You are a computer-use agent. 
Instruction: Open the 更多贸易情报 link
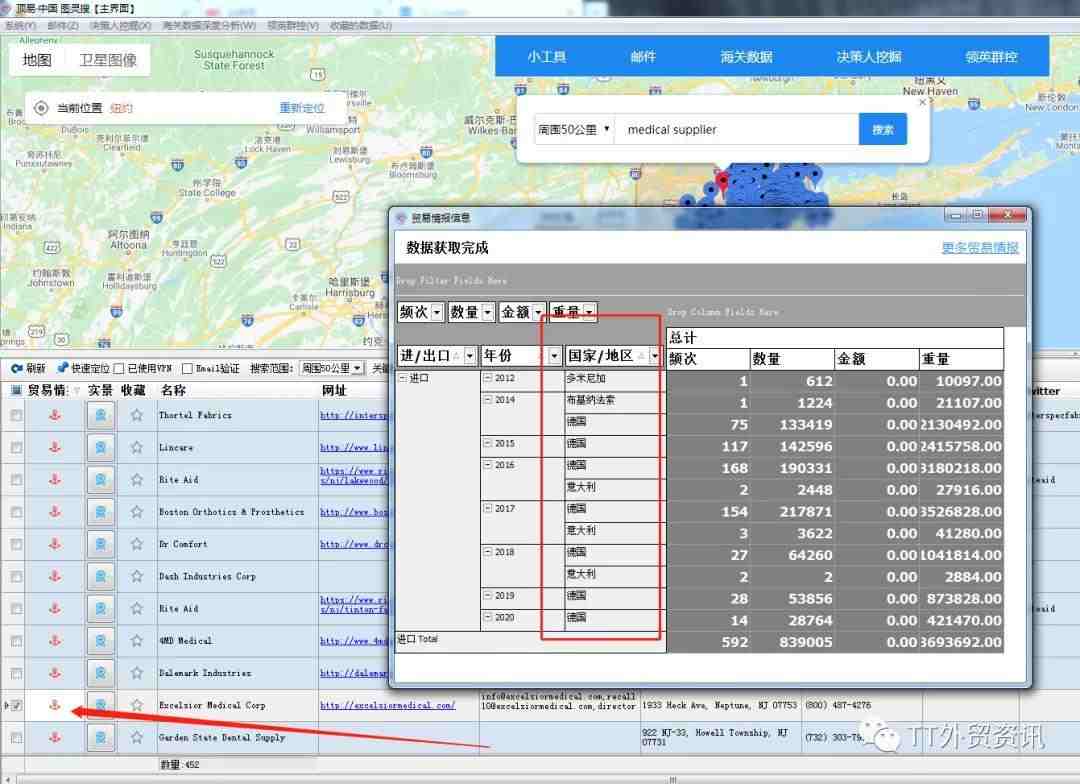pyautogui.click(x=980, y=248)
